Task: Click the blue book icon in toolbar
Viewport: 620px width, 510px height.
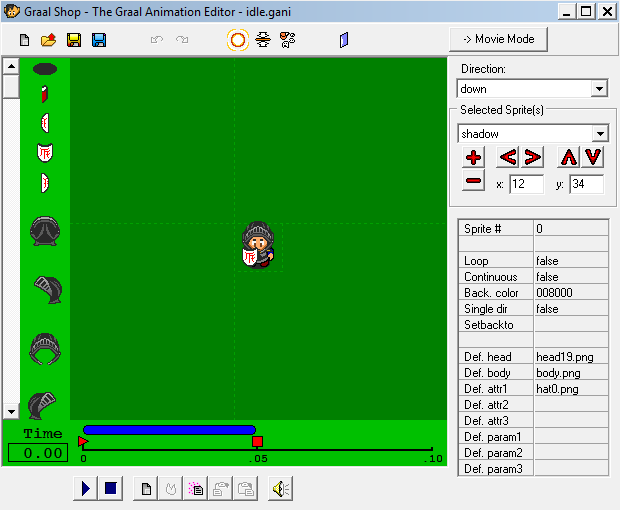Action: 345,40
